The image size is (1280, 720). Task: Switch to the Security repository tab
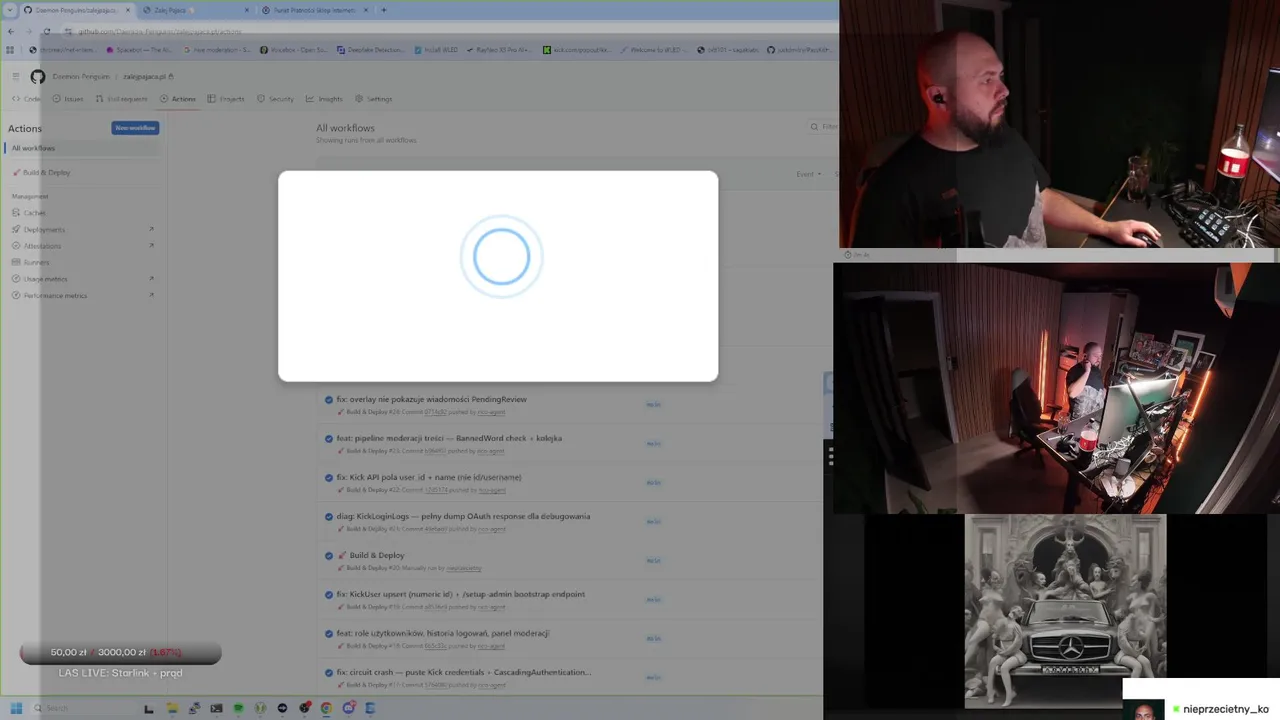click(x=275, y=99)
